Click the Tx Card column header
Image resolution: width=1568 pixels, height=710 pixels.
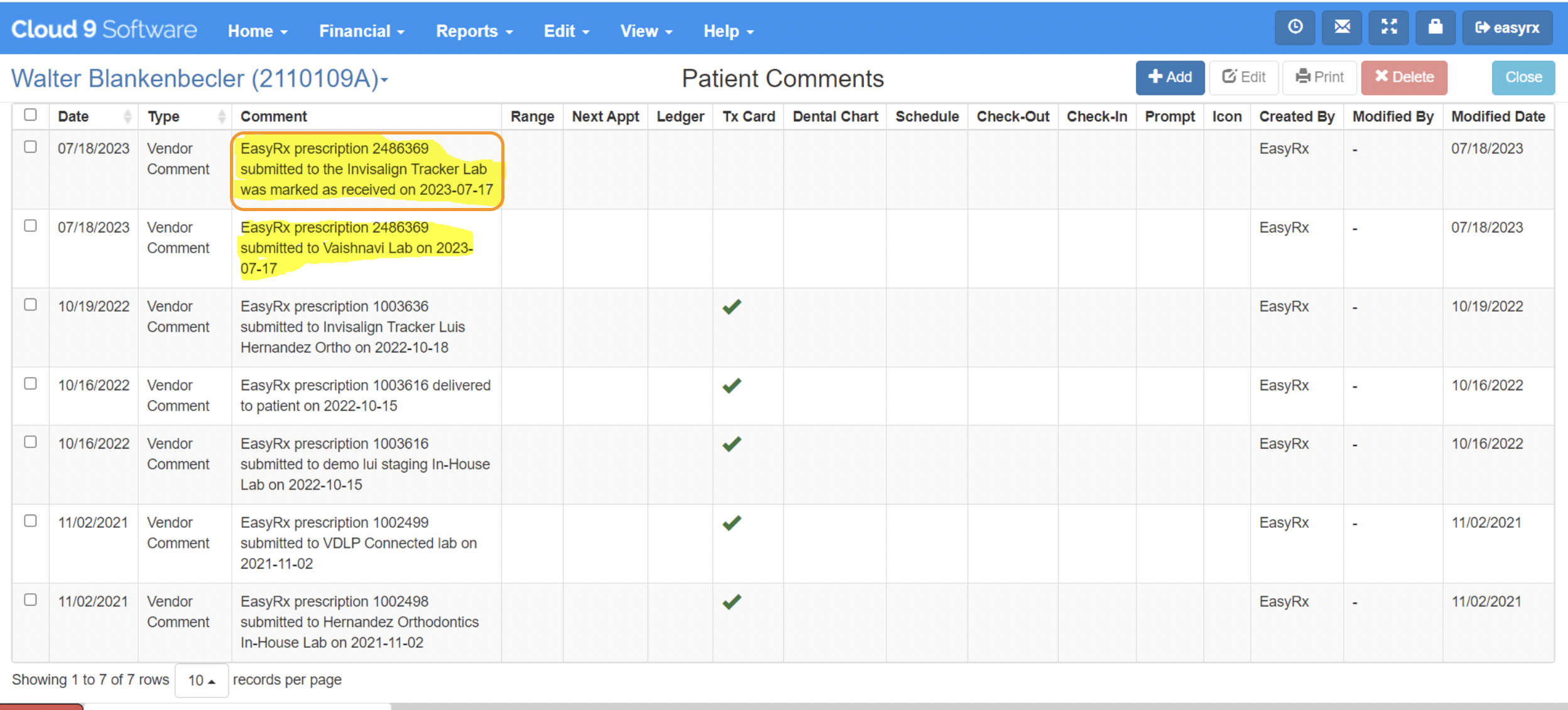click(x=748, y=116)
